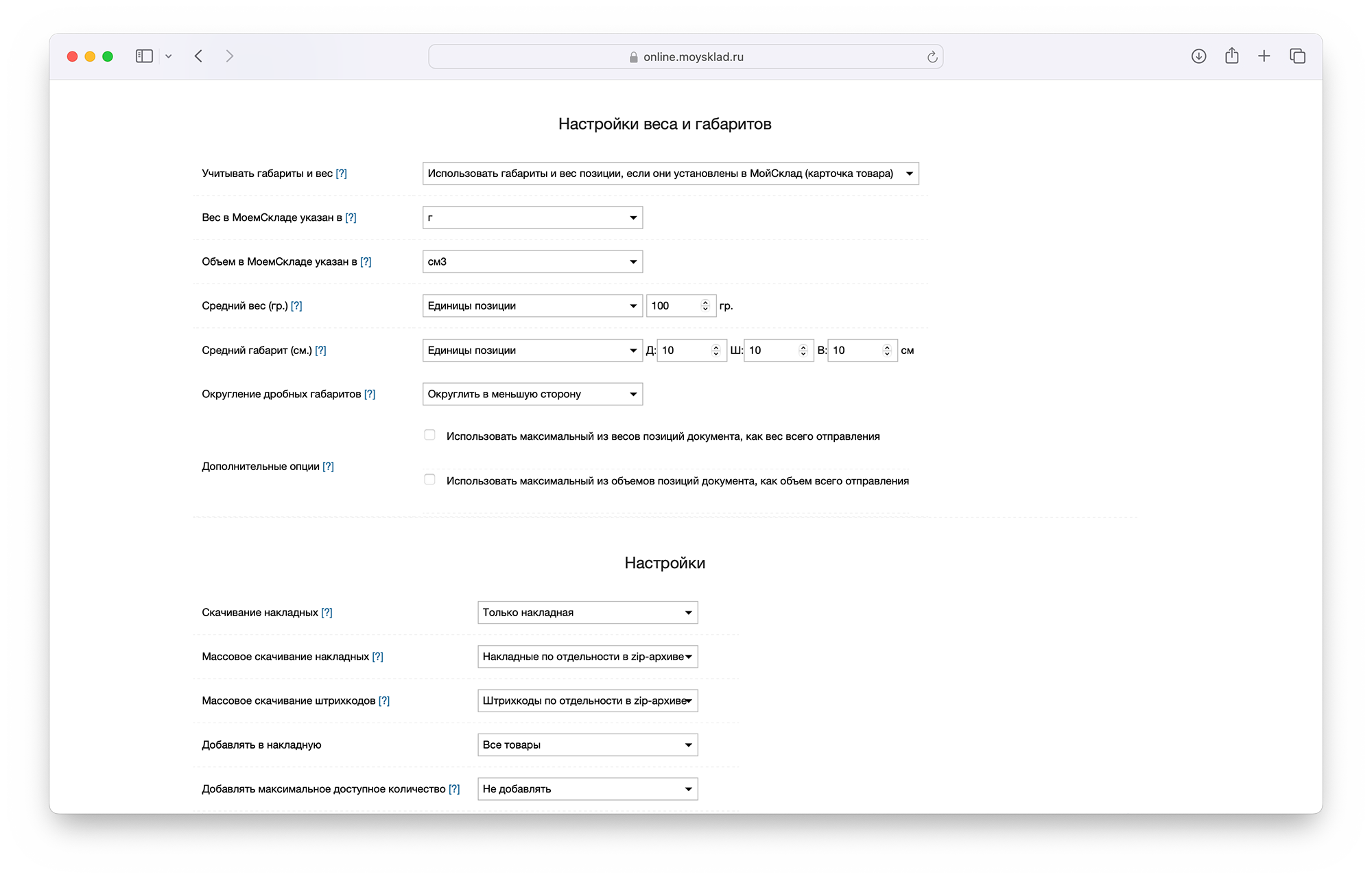Click the browser forward arrow
Viewport: 1372px width, 879px height.
230,56
